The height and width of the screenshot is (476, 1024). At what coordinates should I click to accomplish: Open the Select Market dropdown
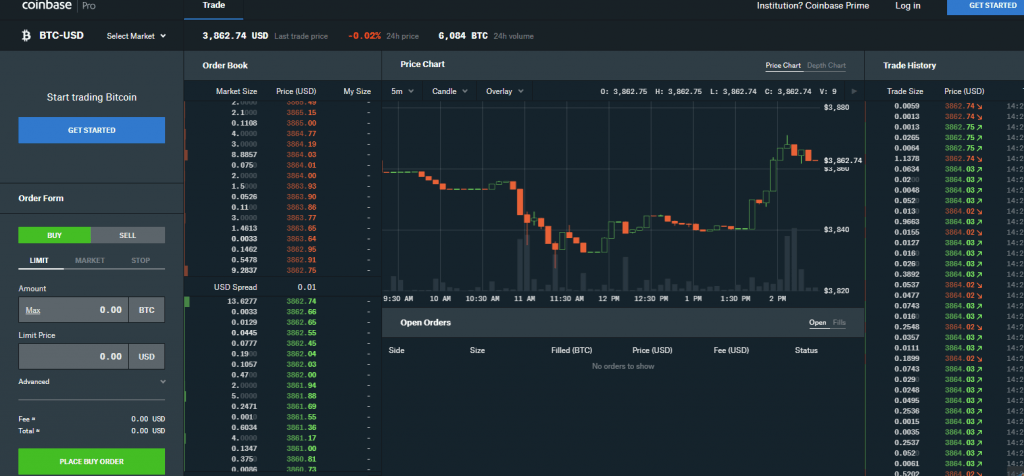[x=136, y=36]
